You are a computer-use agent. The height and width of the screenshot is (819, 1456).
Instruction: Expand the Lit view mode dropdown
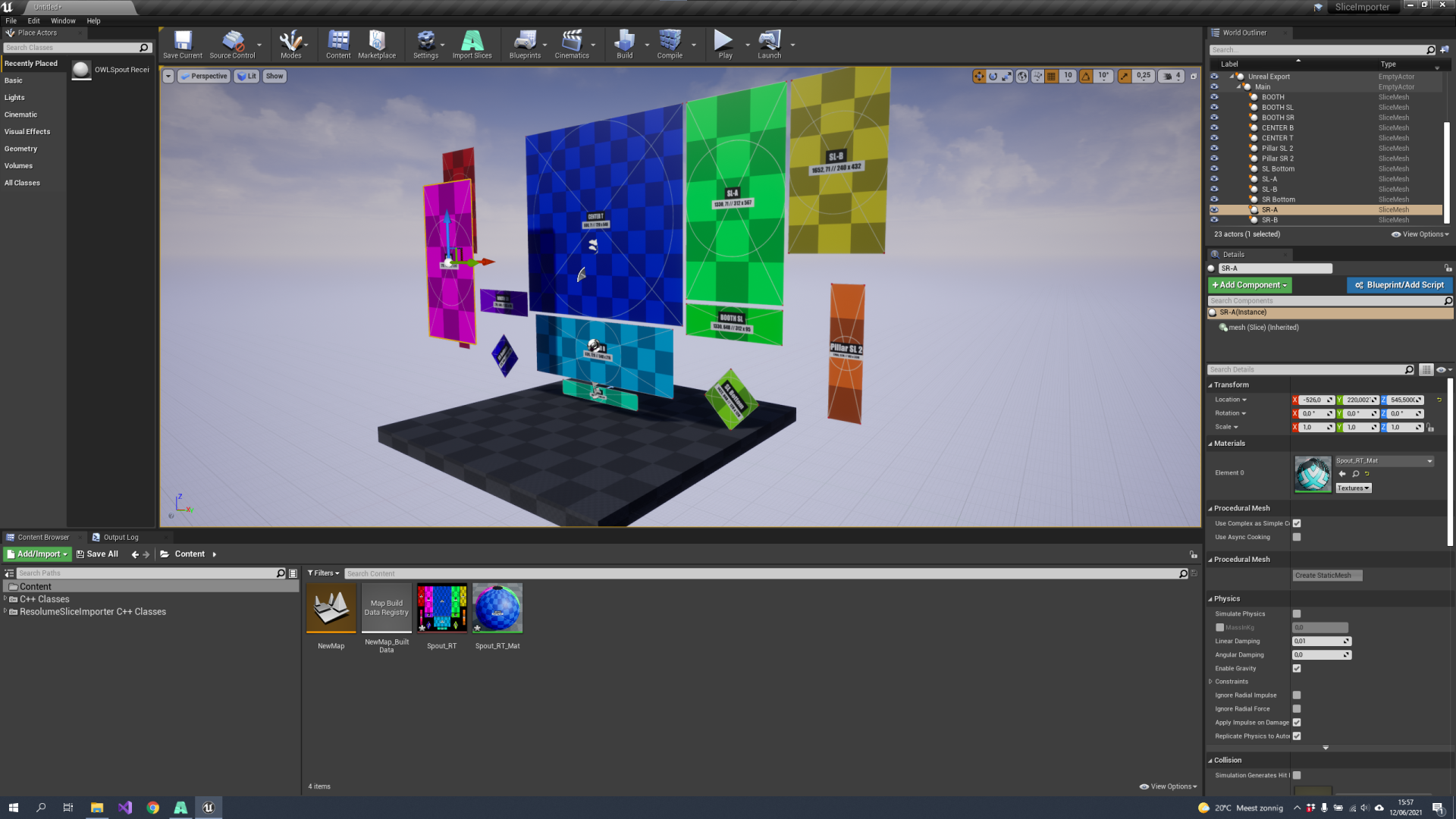(246, 76)
